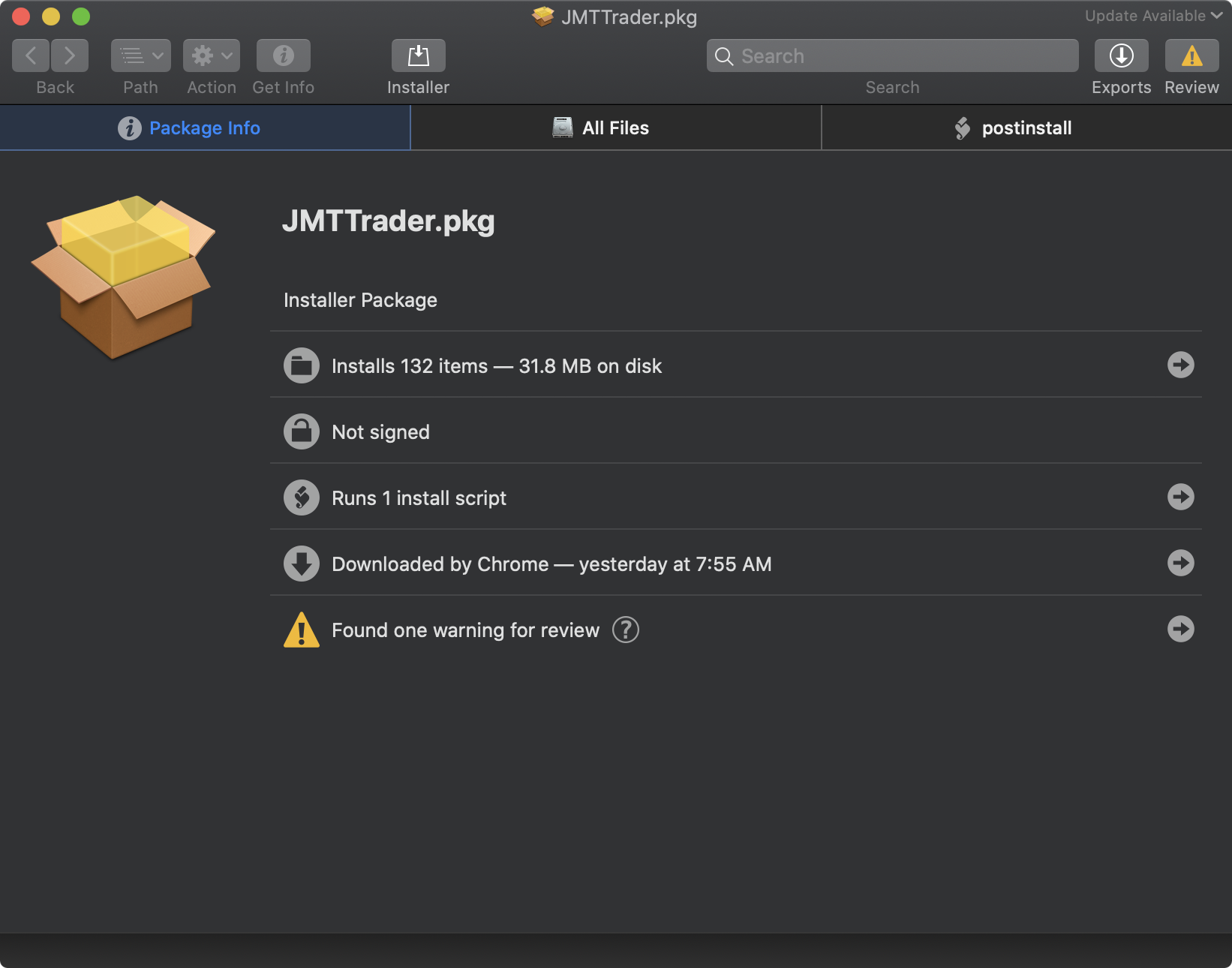
Task: Click arrow next to Runs 1 install script
Action: (x=1181, y=497)
